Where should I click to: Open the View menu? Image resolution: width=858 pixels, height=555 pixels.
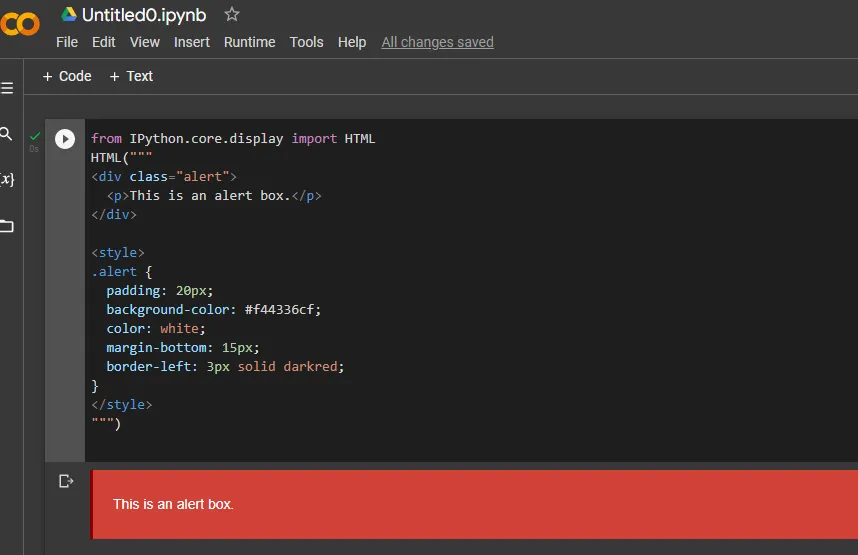144,42
